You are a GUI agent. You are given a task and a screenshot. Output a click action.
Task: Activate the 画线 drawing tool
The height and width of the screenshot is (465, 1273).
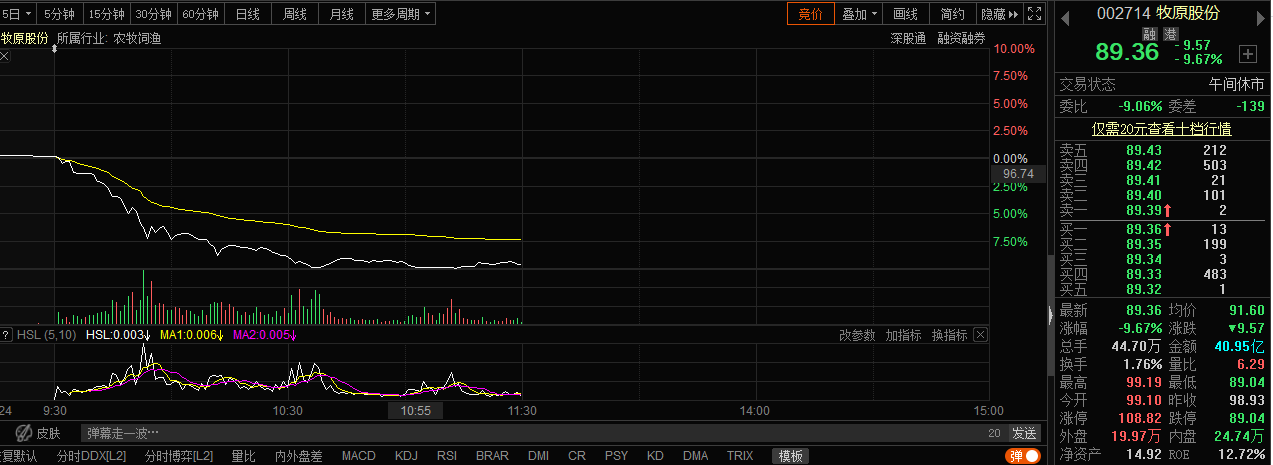click(905, 14)
